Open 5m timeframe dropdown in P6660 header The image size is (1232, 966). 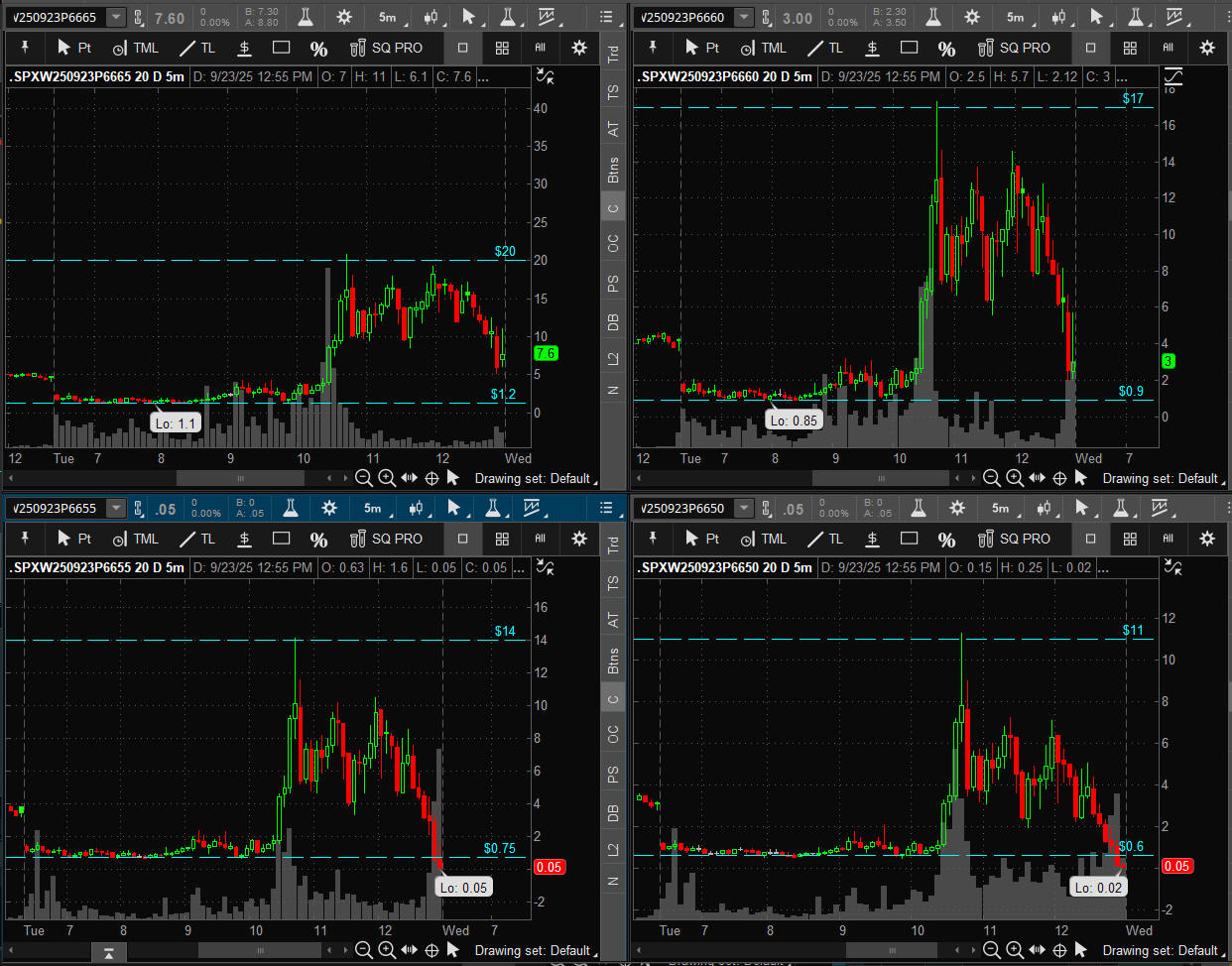click(x=1017, y=17)
